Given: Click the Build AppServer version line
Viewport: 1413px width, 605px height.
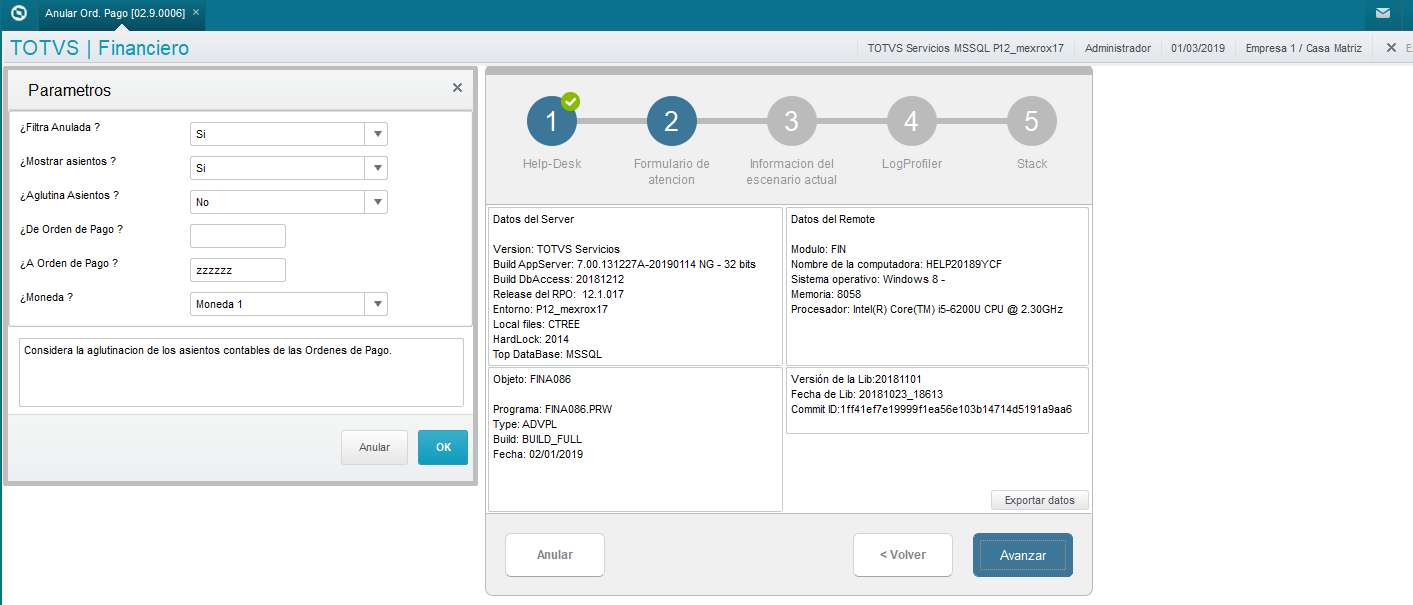Looking at the screenshot, I should coord(625,264).
